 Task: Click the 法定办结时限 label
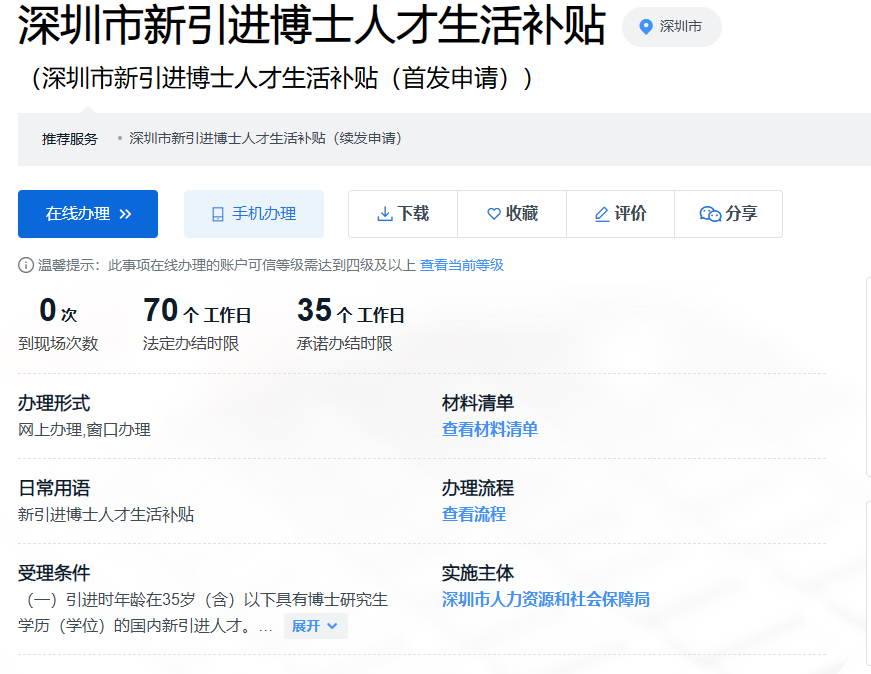[x=191, y=344]
